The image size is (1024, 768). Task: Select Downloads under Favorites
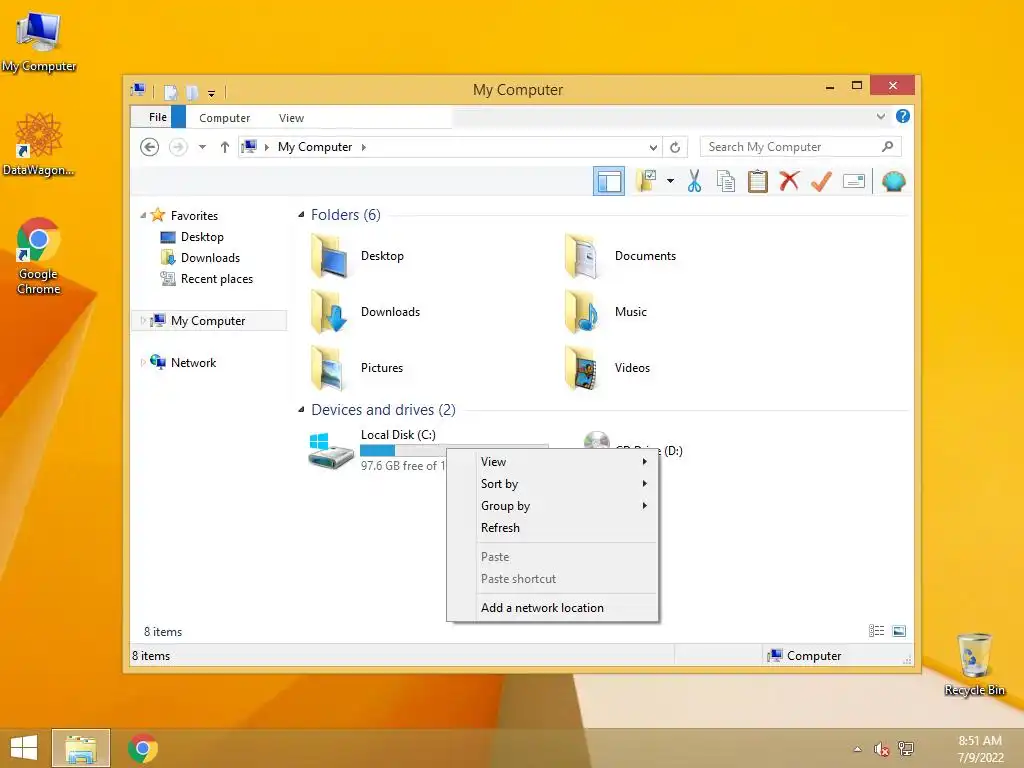(x=210, y=257)
